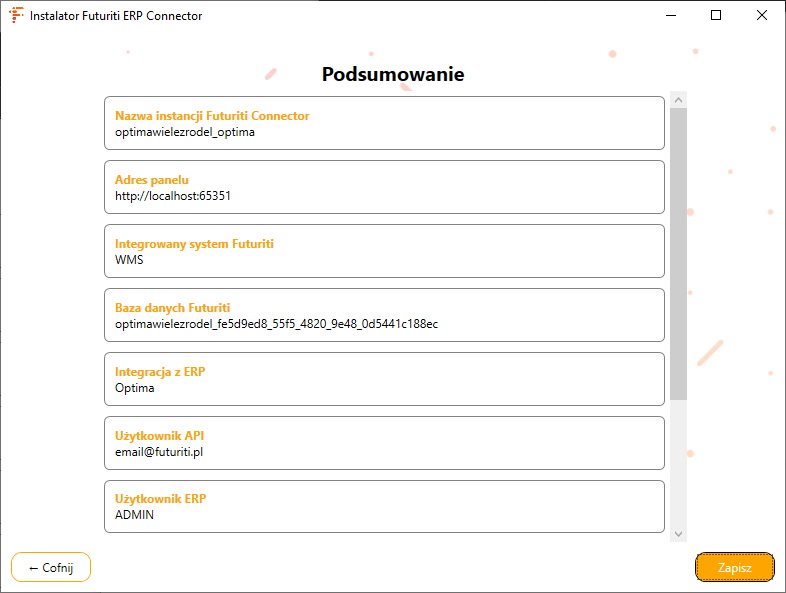Click the scrollbar up arrow
Image resolution: width=786 pixels, height=593 pixels.
(678, 100)
